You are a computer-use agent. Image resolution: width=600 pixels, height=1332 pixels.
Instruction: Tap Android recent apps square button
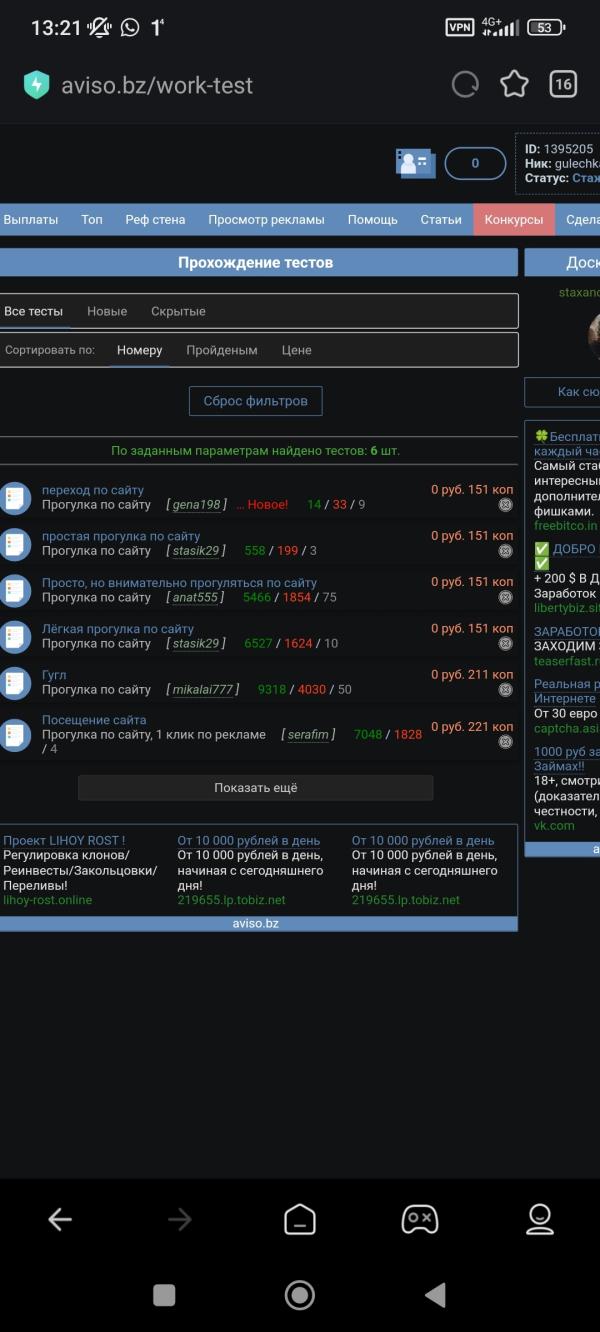click(164, 1295)
